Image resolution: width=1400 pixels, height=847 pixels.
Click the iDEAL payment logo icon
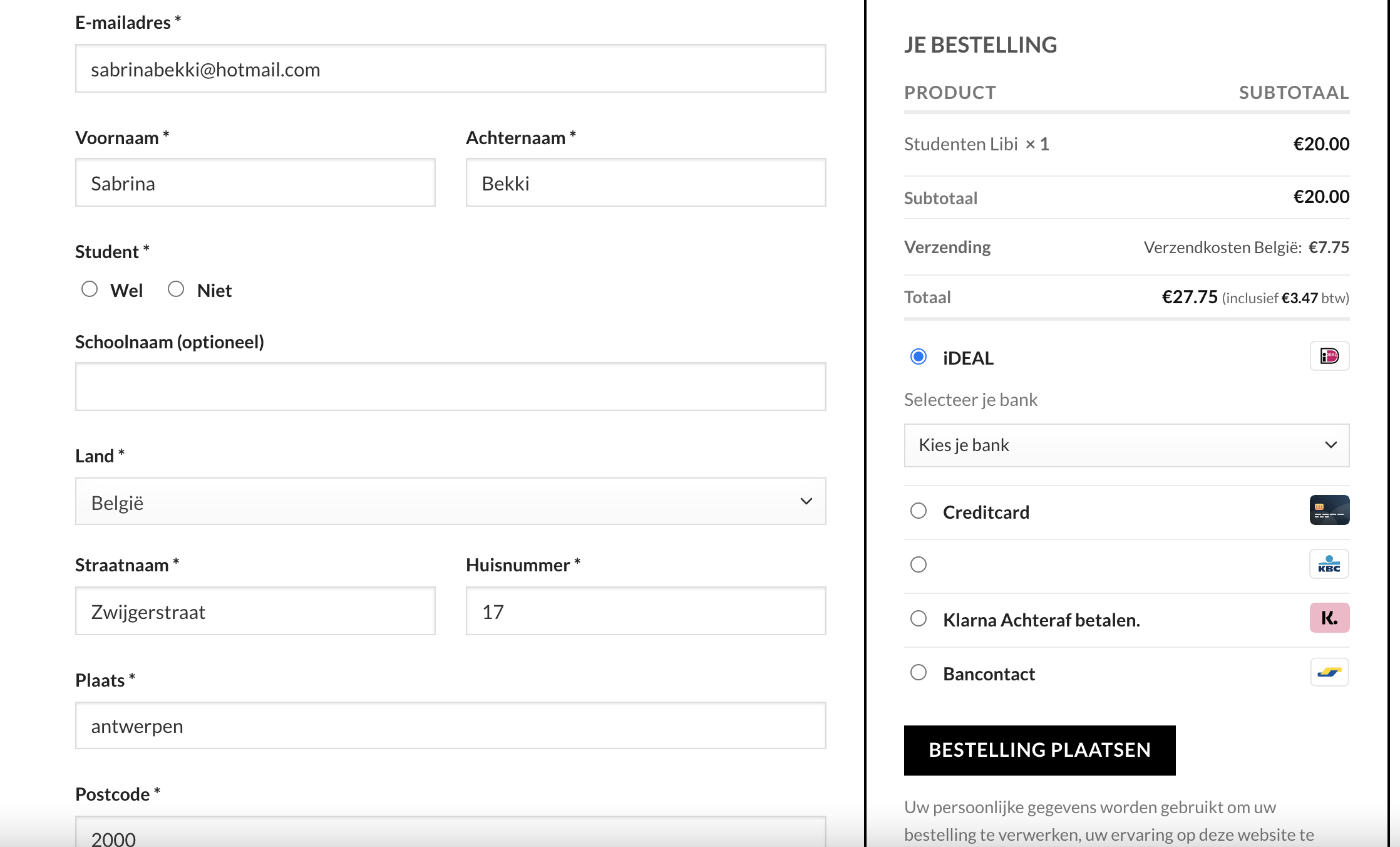coord(1329,356)
